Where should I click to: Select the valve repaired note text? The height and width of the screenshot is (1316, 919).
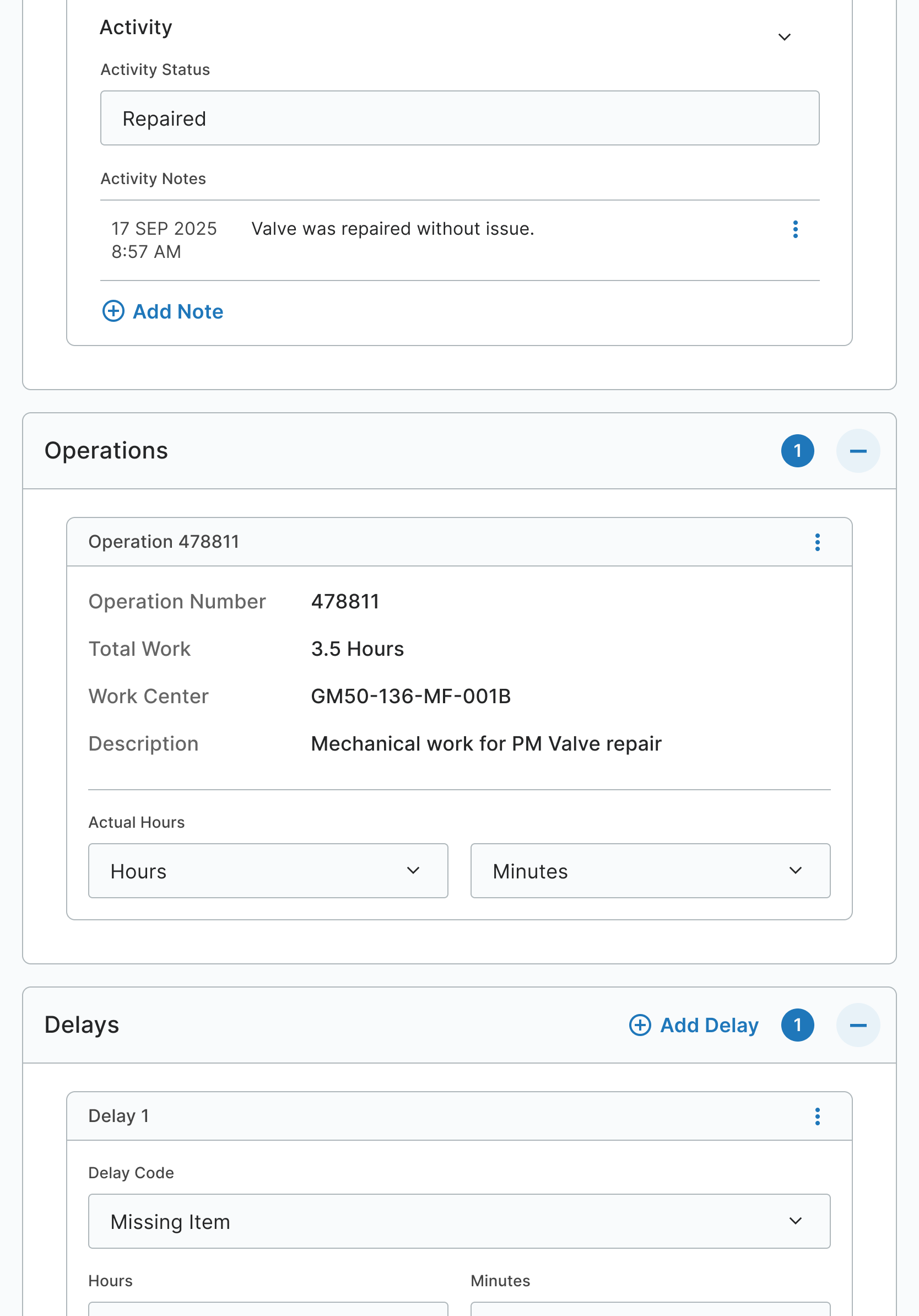coord(392,229)
